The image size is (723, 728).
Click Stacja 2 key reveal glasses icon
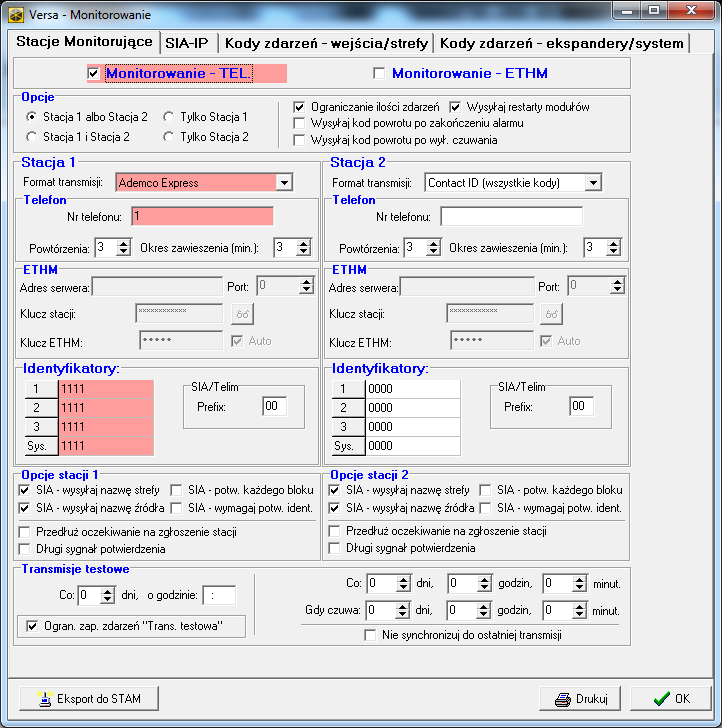[552, 314]
